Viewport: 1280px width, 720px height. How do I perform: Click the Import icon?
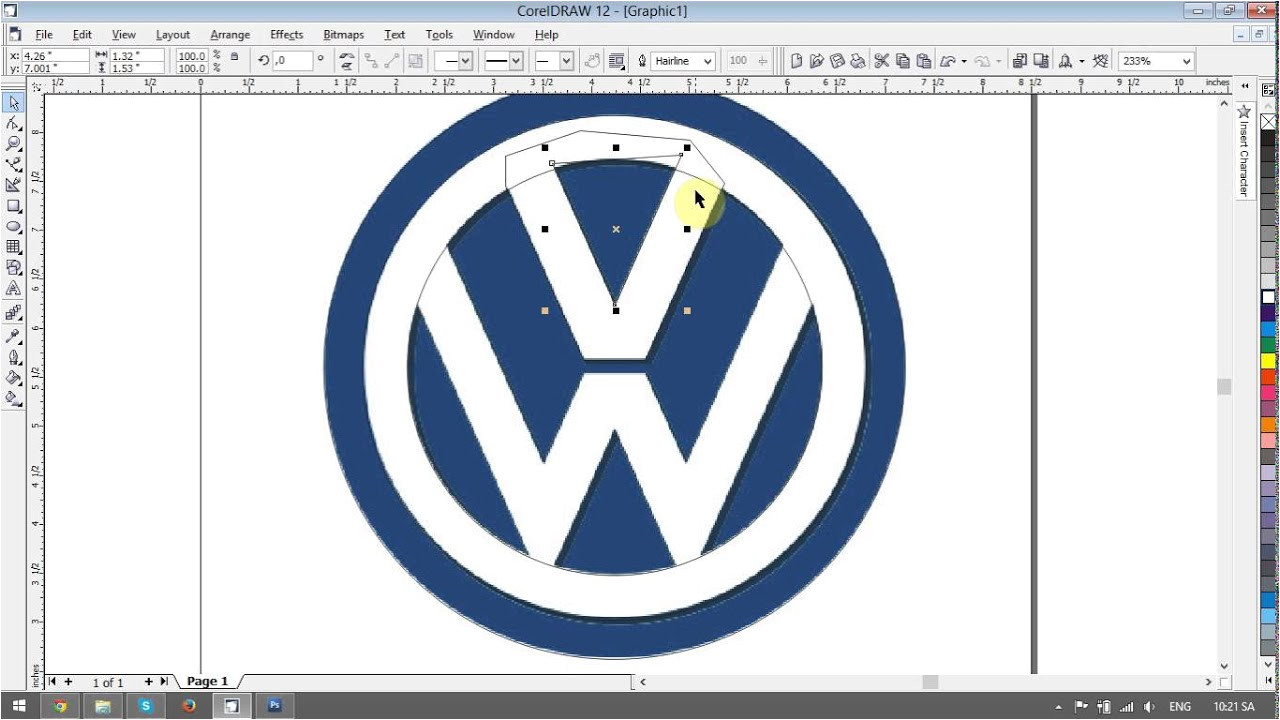coord(1019,61)
